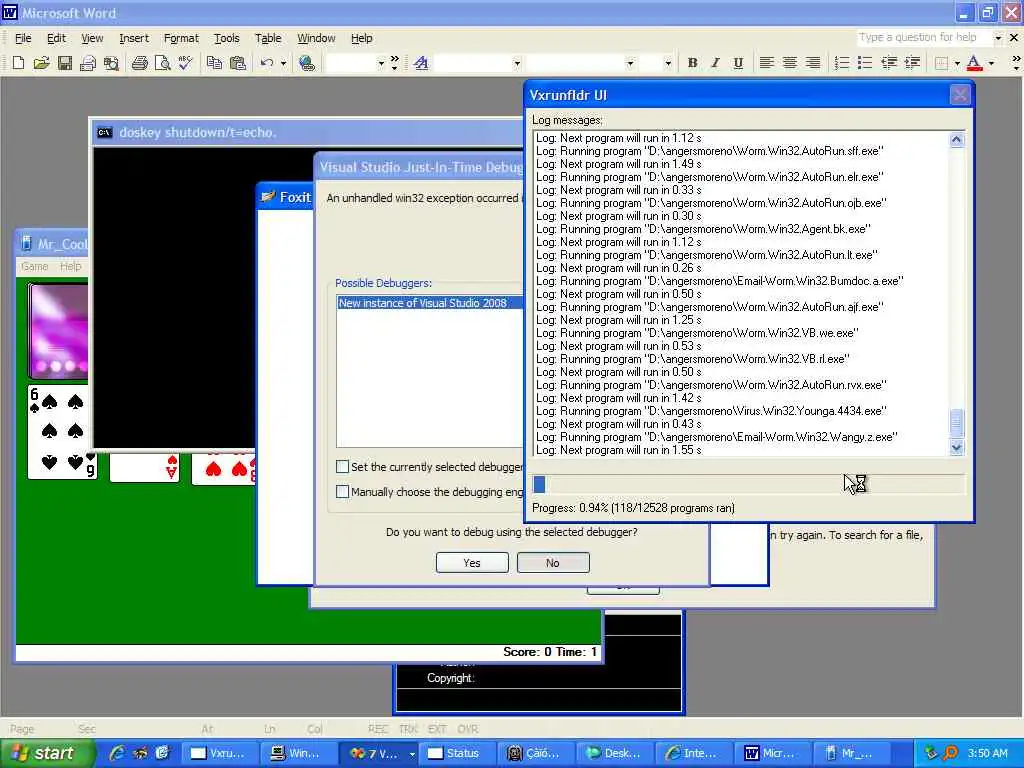Insert a hyperlink using the globe icon
Viewport: 1024px width, 768px height.
pyautogui.click(x=306, y=63)
